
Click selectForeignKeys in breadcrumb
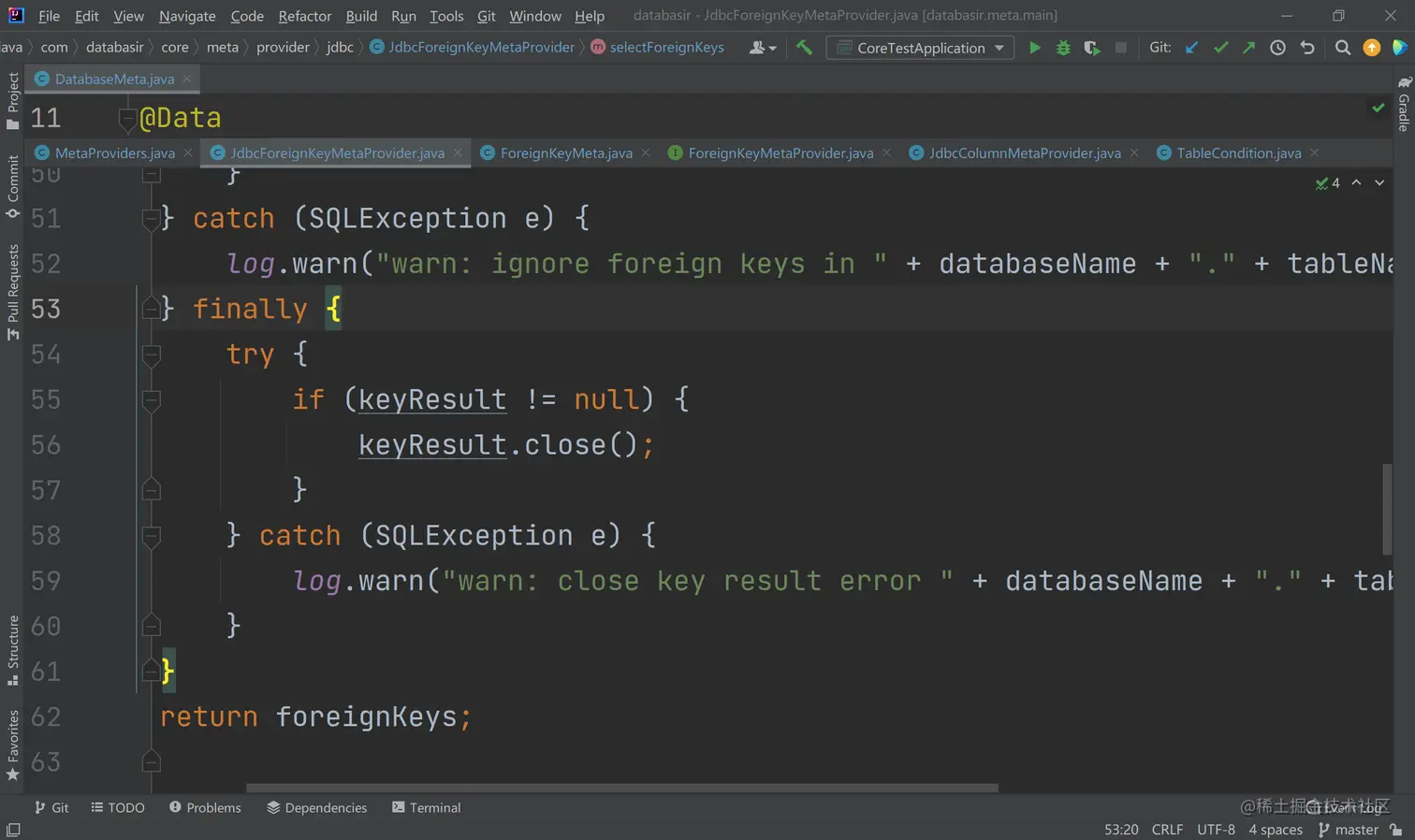click(x=658, y=47)
